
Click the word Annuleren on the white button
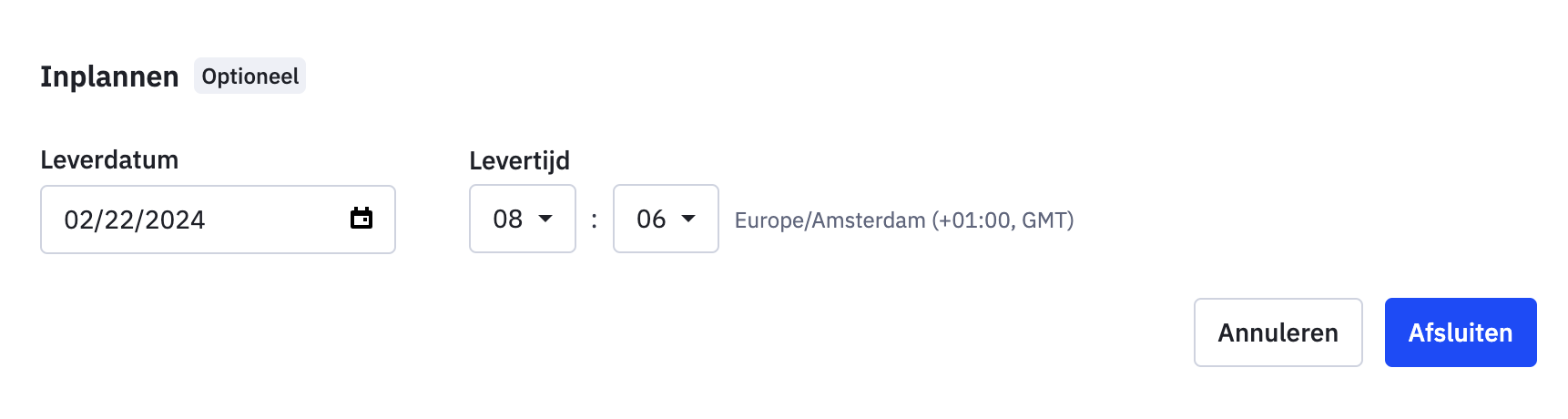1278,333
